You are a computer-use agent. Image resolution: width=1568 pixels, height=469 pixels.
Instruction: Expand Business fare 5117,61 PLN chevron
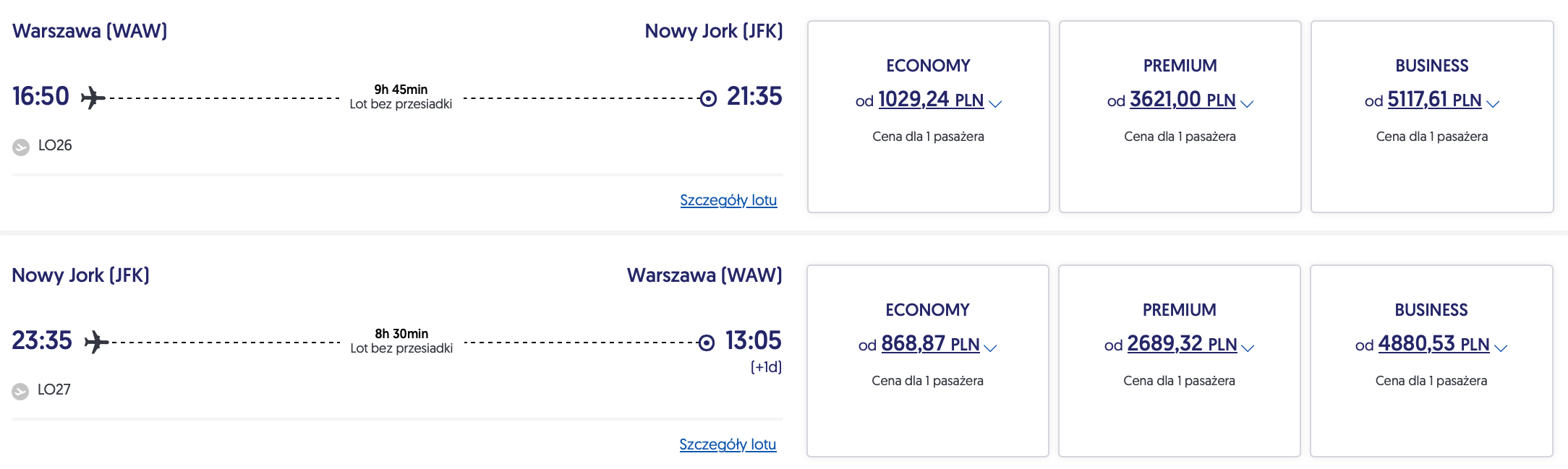[x=1493, y=103]
